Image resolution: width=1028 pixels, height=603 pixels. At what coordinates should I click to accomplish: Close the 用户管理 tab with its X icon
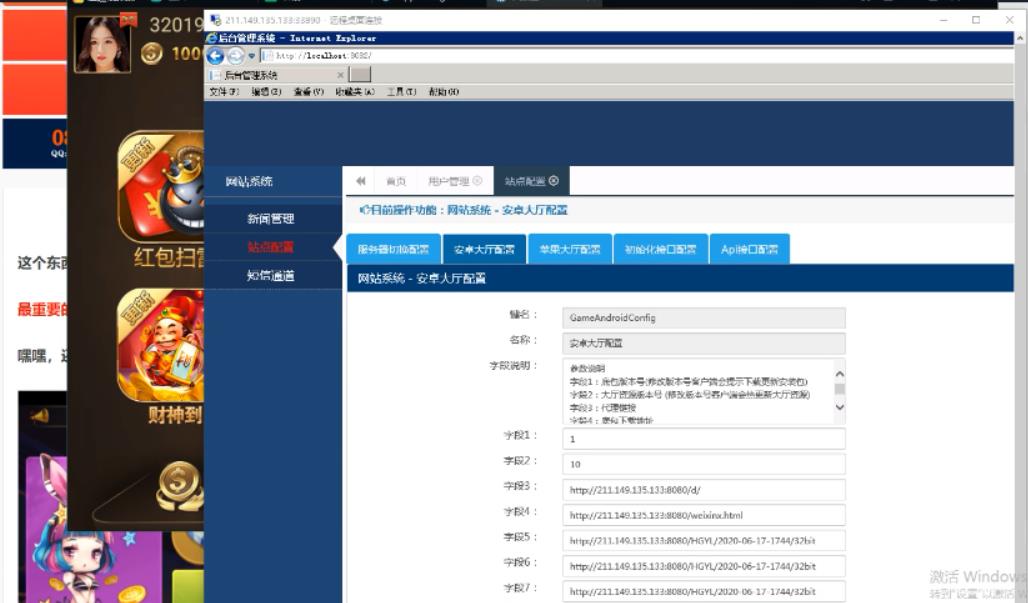point(477,181)
